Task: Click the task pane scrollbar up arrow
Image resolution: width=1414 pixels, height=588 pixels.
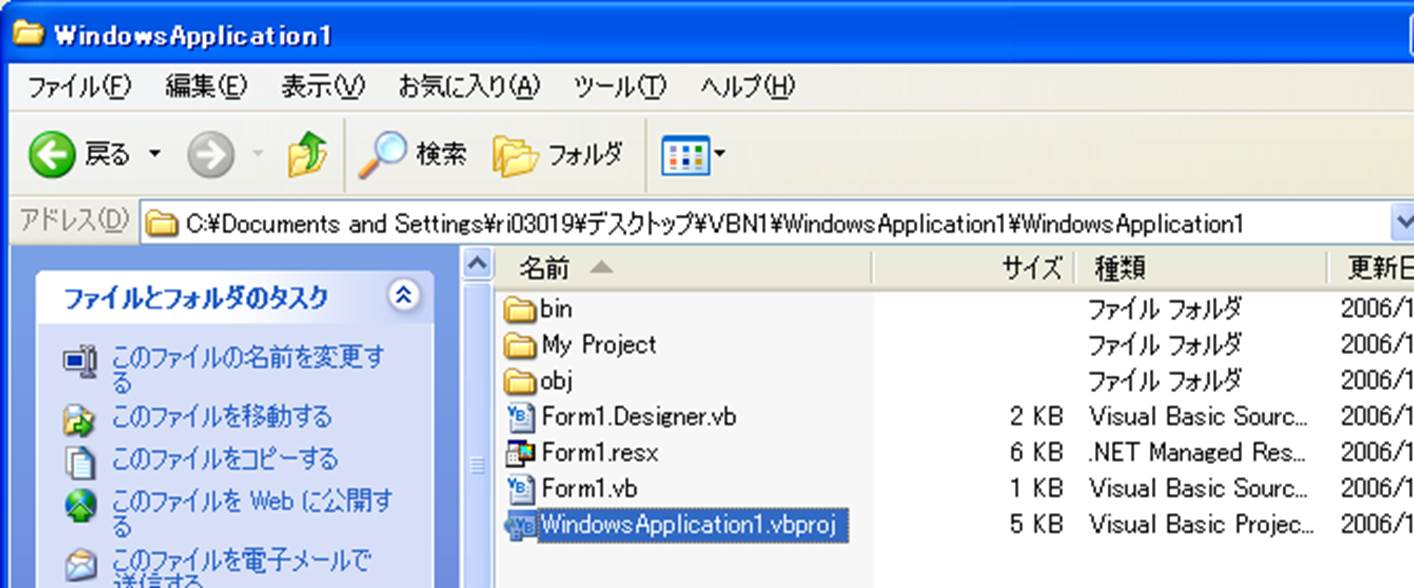Action: 478,264
